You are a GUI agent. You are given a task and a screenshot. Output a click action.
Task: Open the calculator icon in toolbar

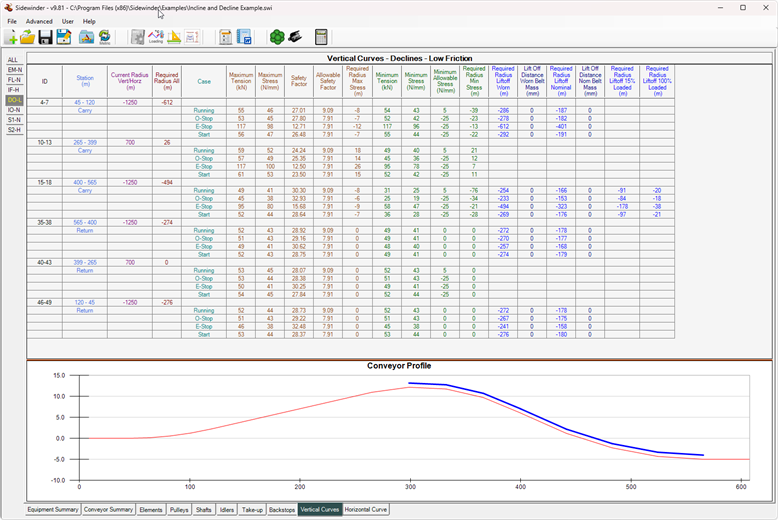point(321,37)
